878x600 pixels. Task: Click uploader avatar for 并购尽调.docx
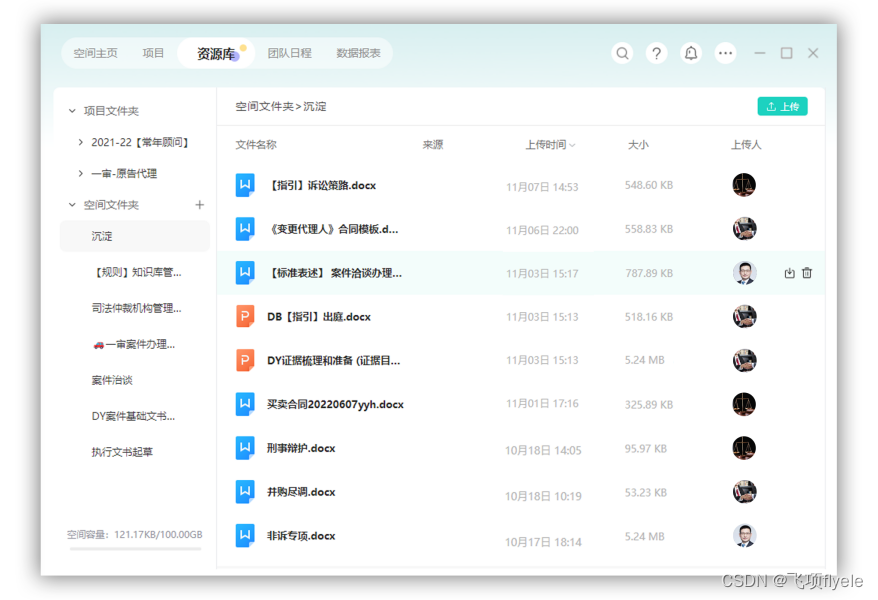(x=744, y=492)
